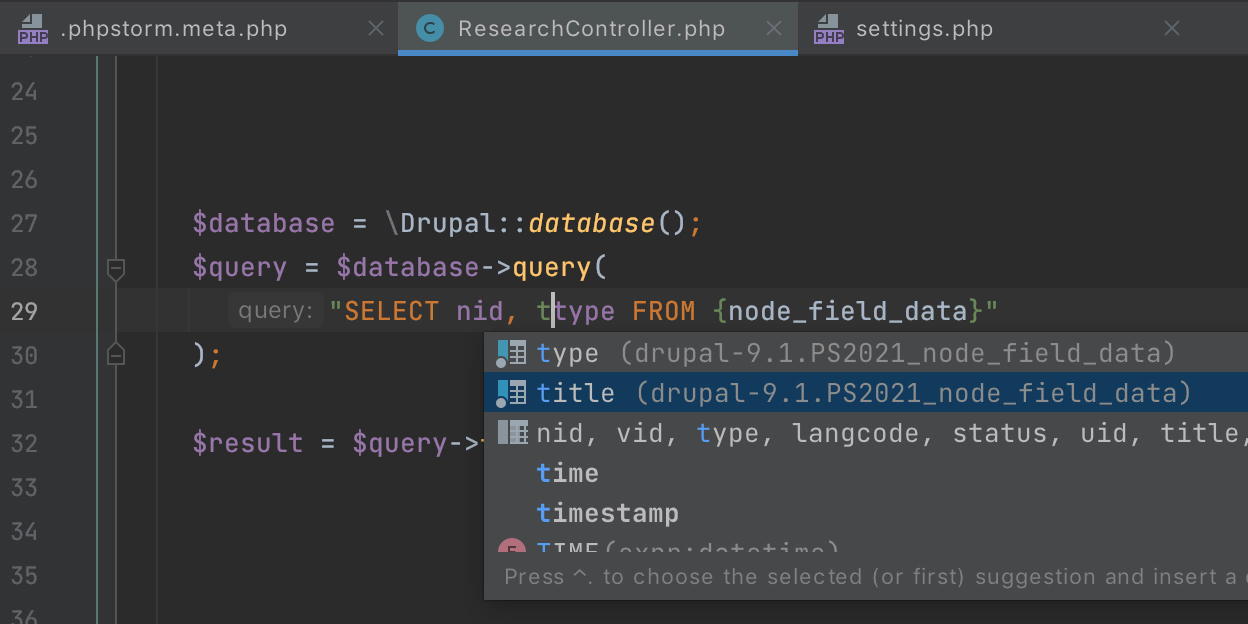Viewport: 1248px width, 624px height.
Task: Click line number 32 in gutter
Action: (x=24, y=443)
